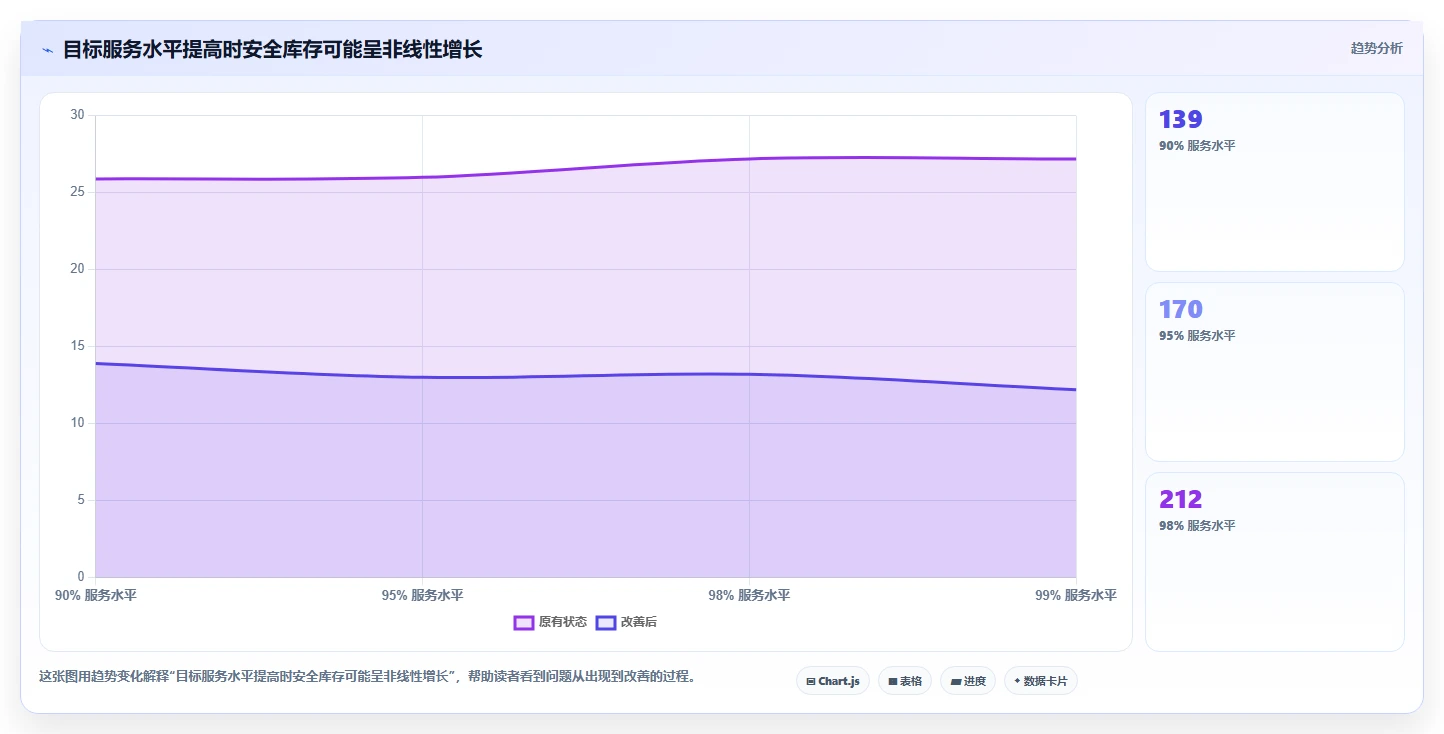Click the 95% 服务水平 x-axis label
Screen dimensions: 1444x734
(422, 595)
